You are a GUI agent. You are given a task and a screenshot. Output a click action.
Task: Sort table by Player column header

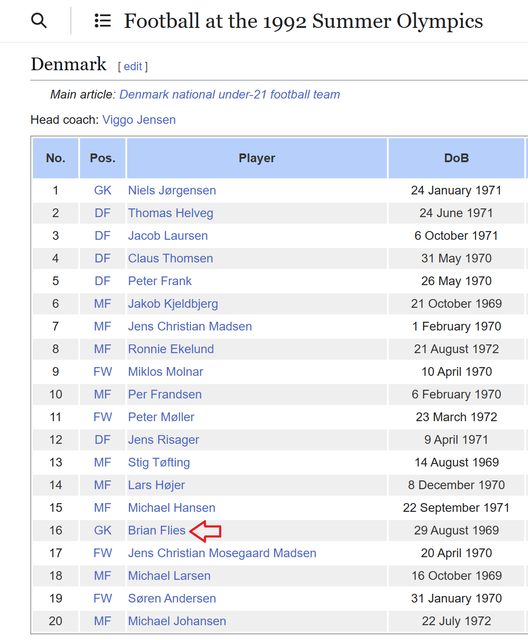pos(257,158)
